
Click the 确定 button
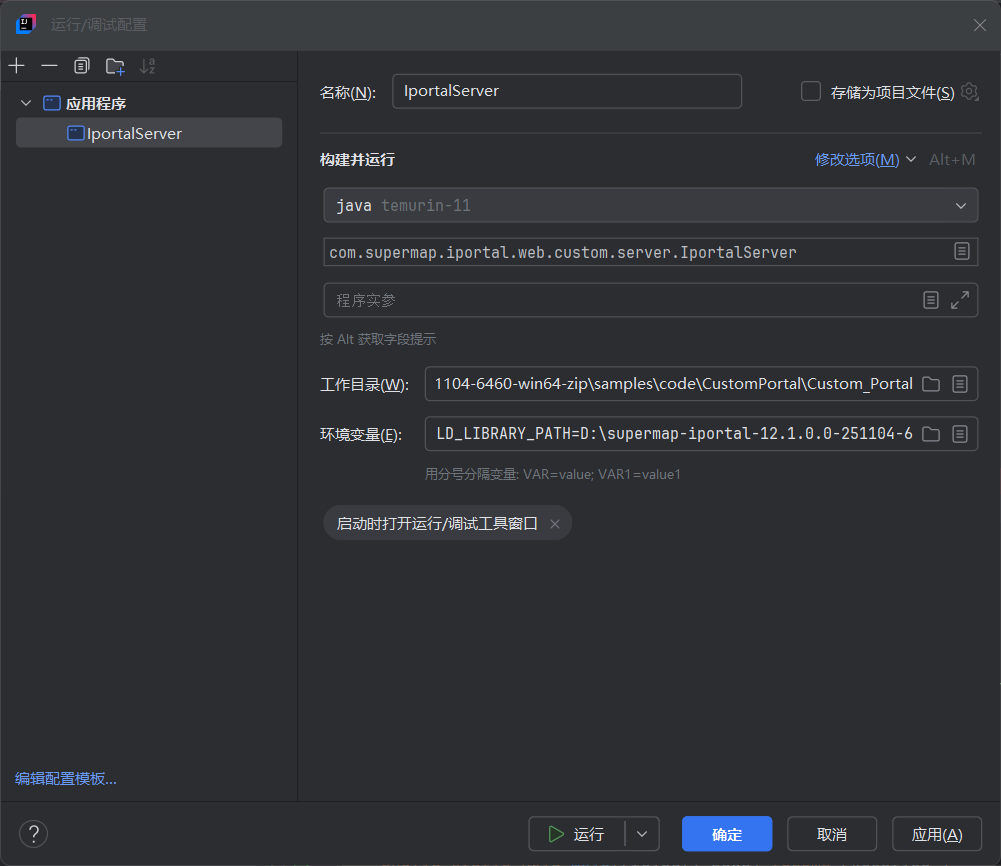click(727, 834)
